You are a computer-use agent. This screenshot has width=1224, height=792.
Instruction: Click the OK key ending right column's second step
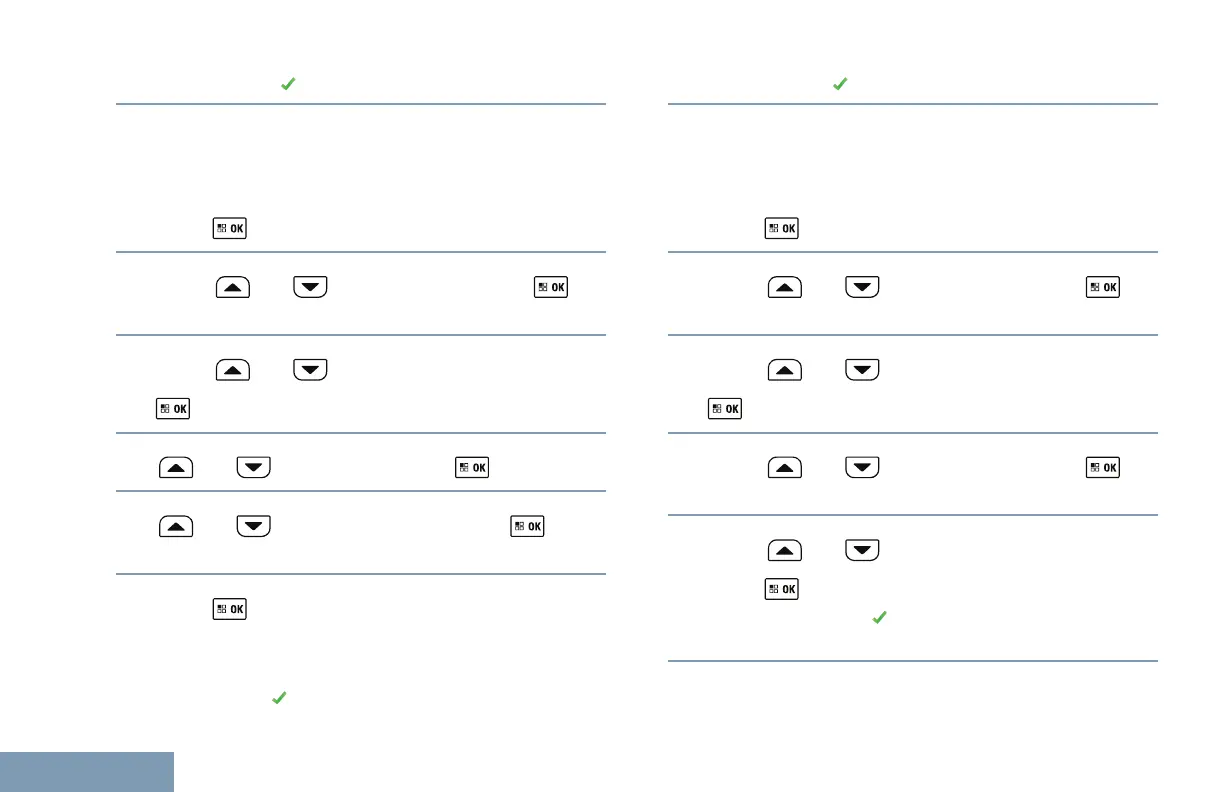click(1104, 288)
